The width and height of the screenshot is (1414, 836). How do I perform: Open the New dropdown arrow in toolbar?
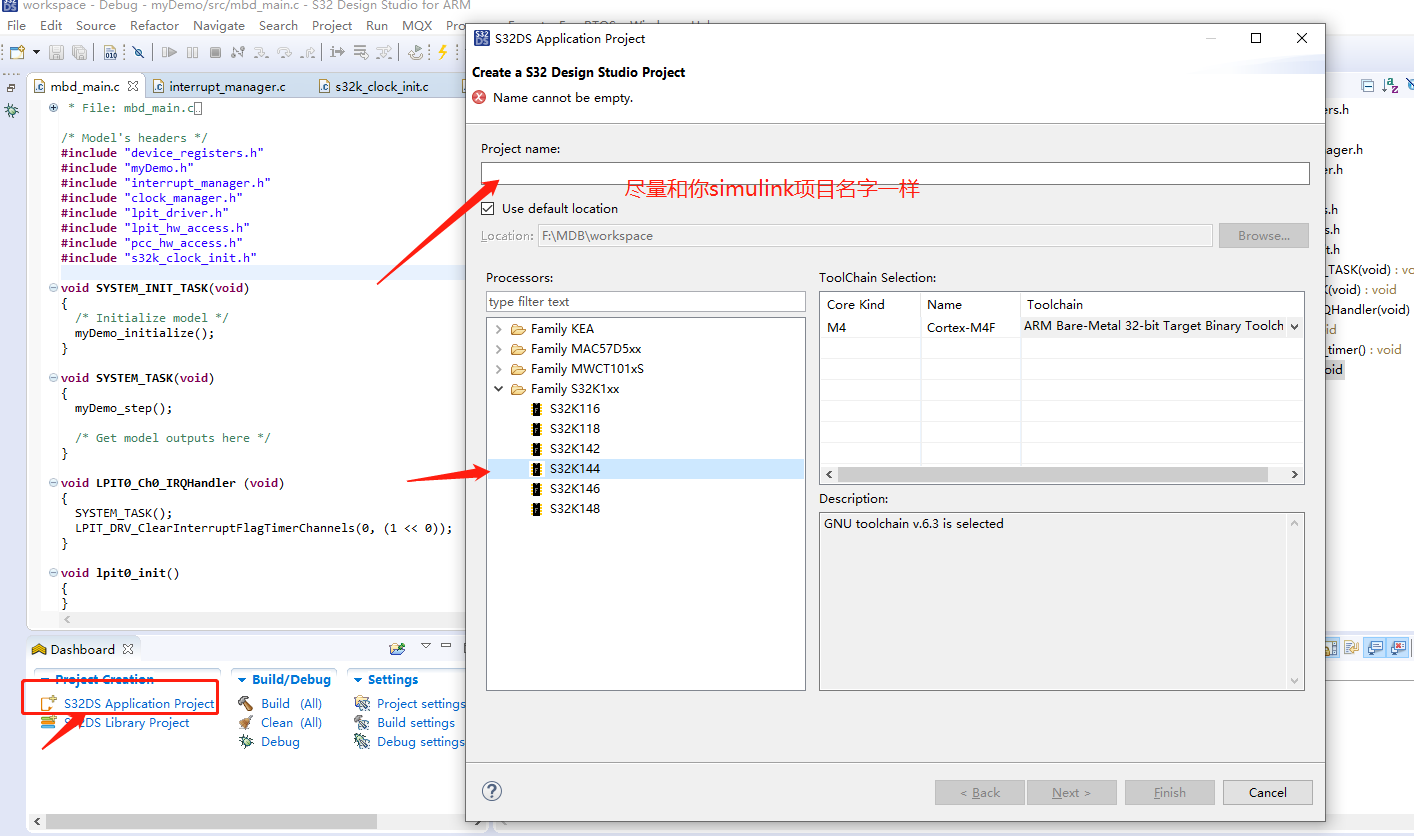tap(37, 52)
